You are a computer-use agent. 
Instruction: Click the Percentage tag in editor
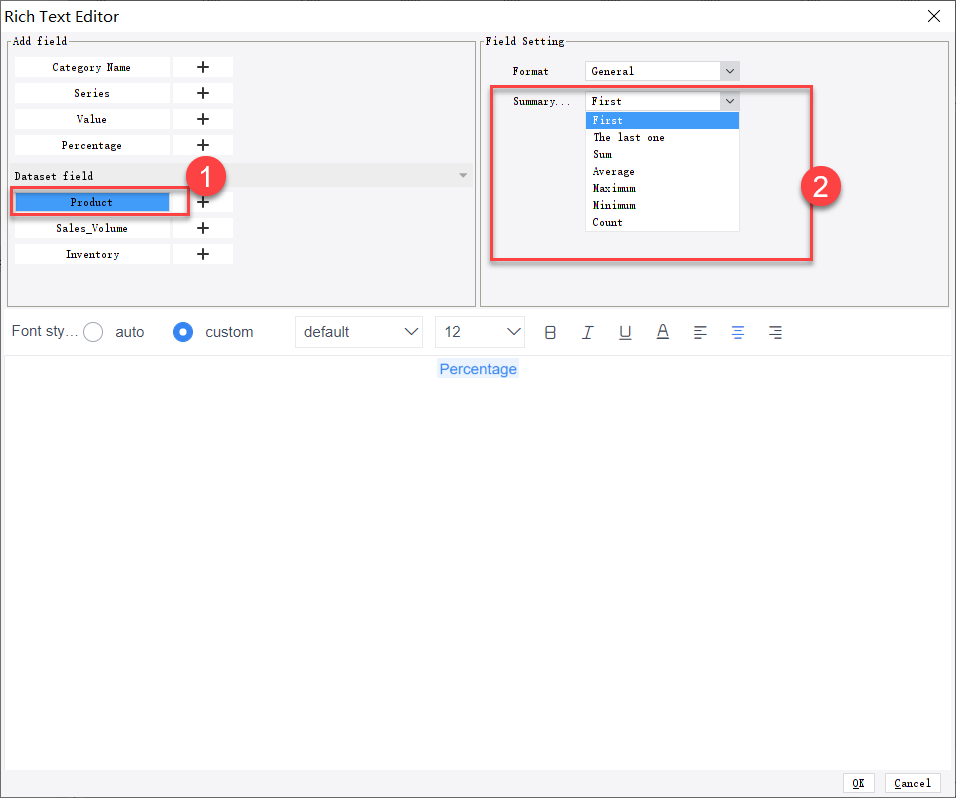click(478, 369)
